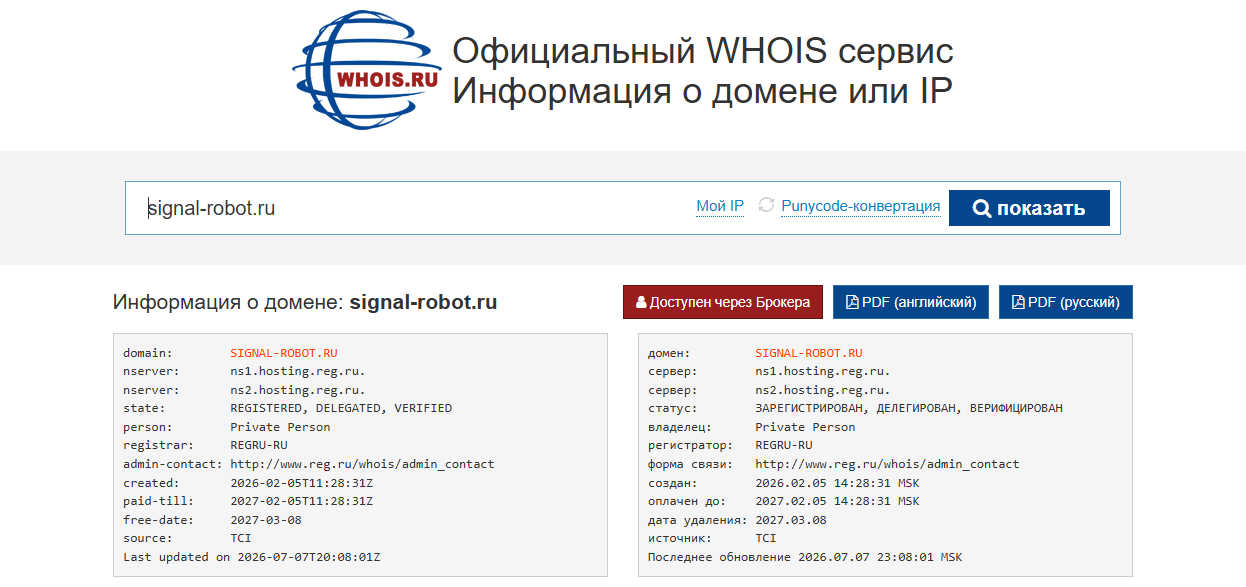Select the created date 2026-02-05T11:28:31Z
Image resolution: width=1246 pixels, height=587 pixels.
(x=301, y=482)
